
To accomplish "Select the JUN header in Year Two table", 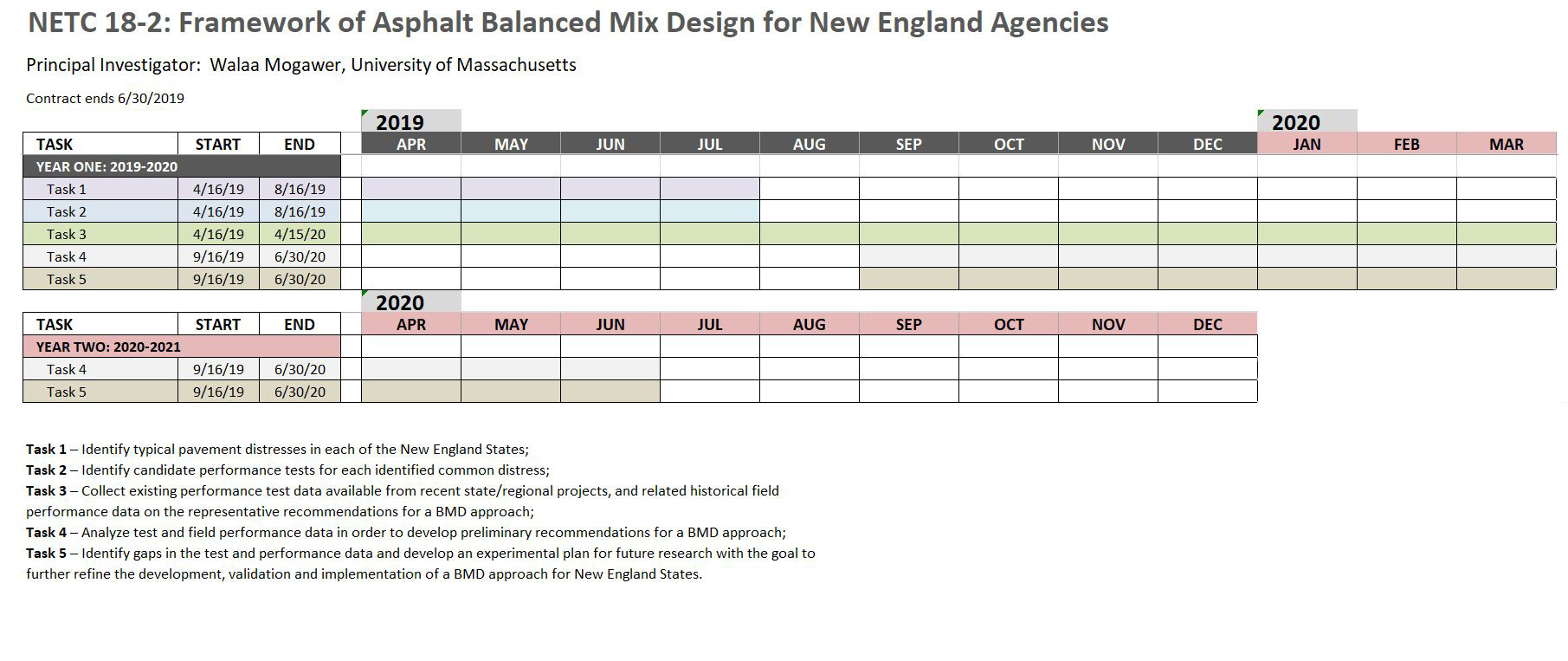I will pyautogui.click(x=610, y=324).
